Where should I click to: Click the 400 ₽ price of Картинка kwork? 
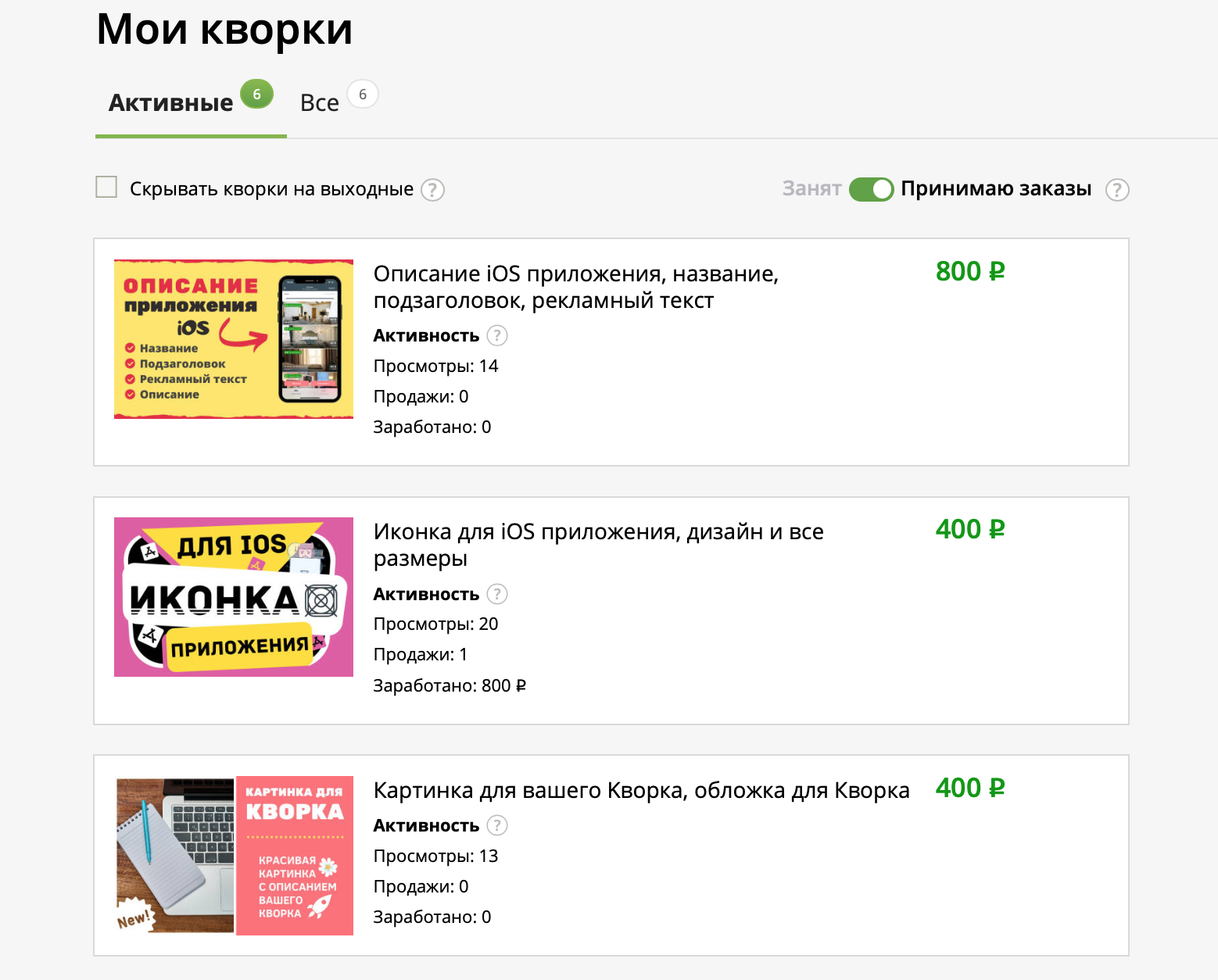[969, 788]
